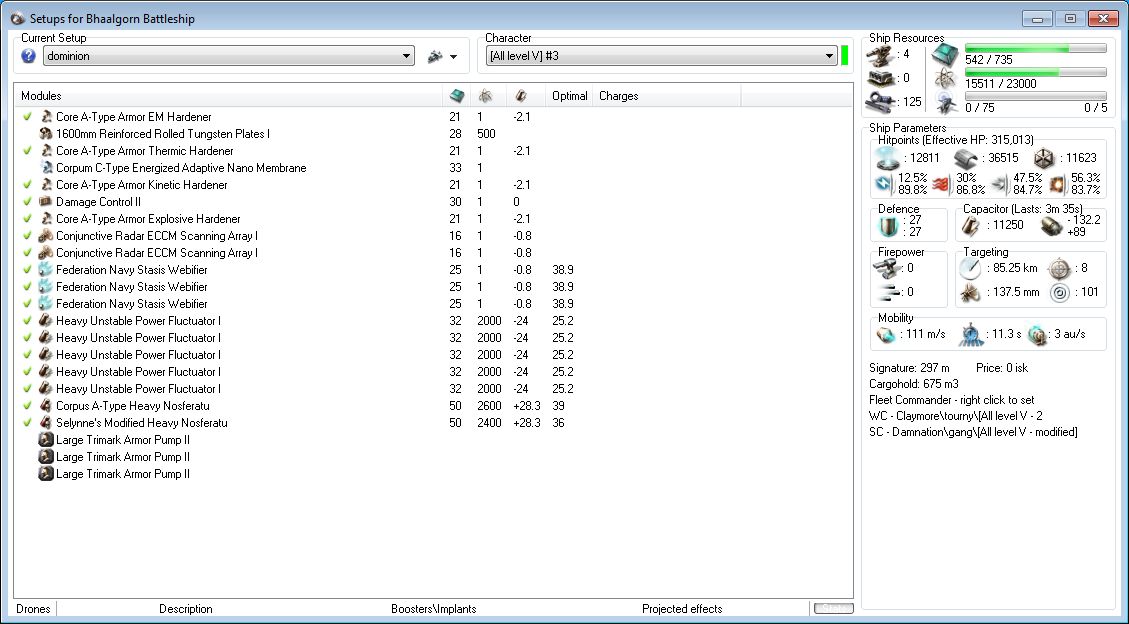The height and width of the screenshot is (624, 1129).
Task: Click the powergrid usage bar 15511 / 23000
Action: coord(1035,73)
